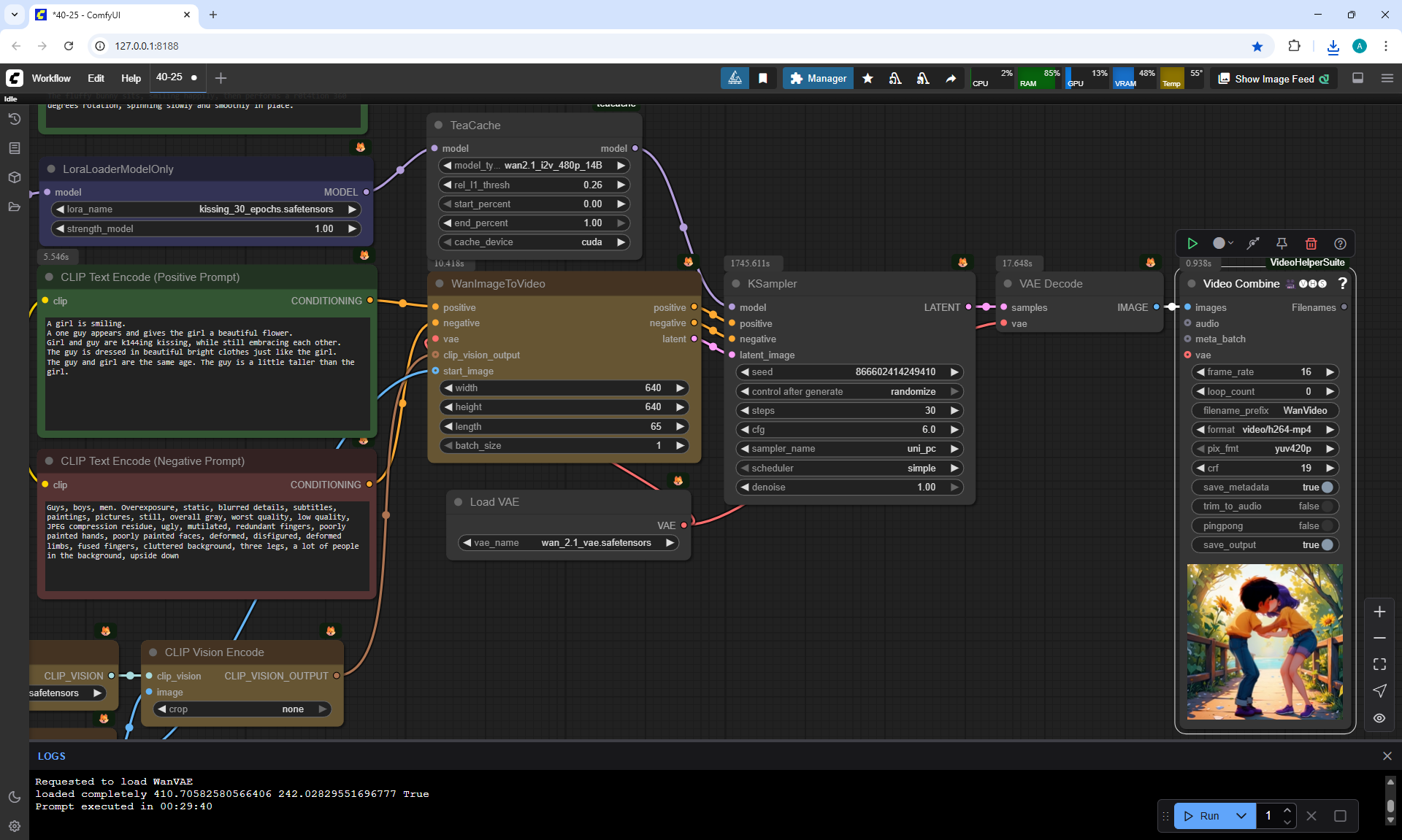Viewport: 1402px width, 840px height.
Task: Click the red trash delete node icon
Action: click(x=1311, y=244)
